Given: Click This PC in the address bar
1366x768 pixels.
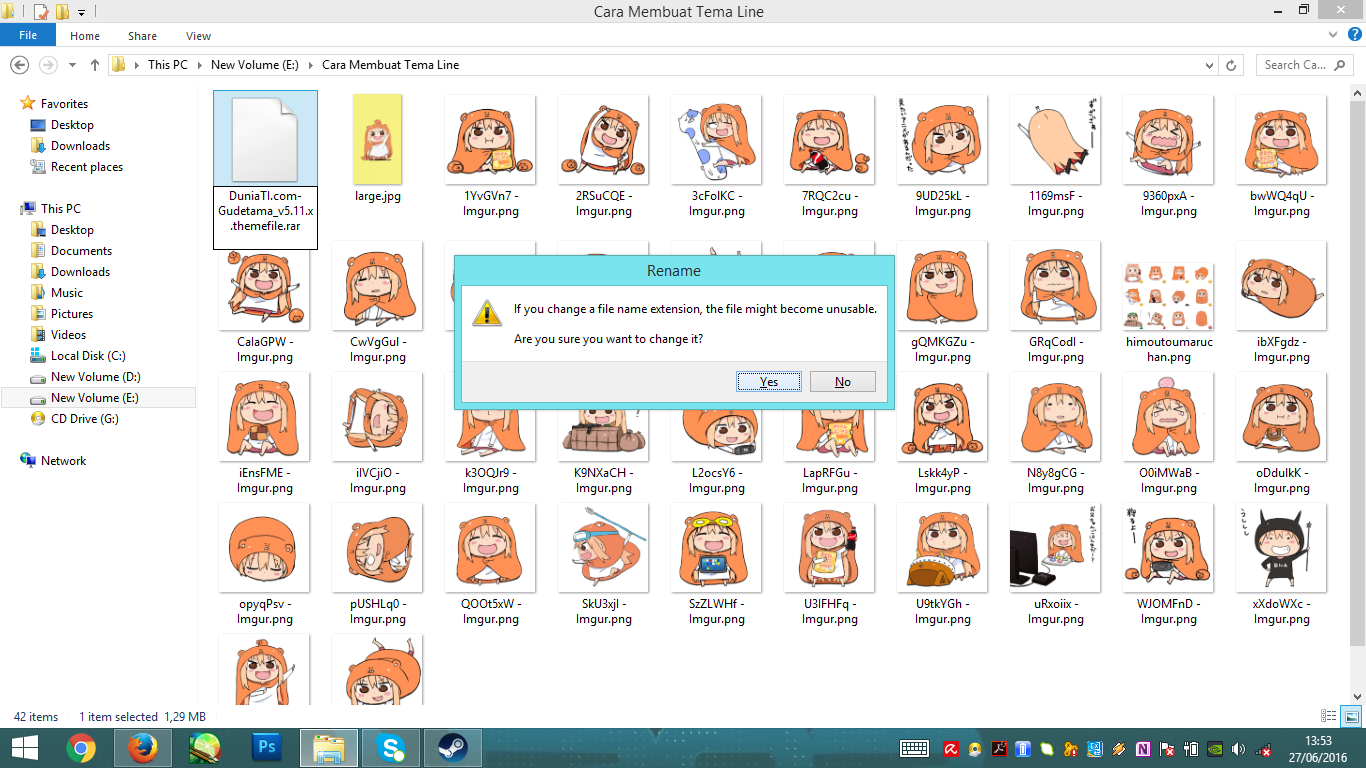Looking at the screenshot, I should tap(167, 64).
